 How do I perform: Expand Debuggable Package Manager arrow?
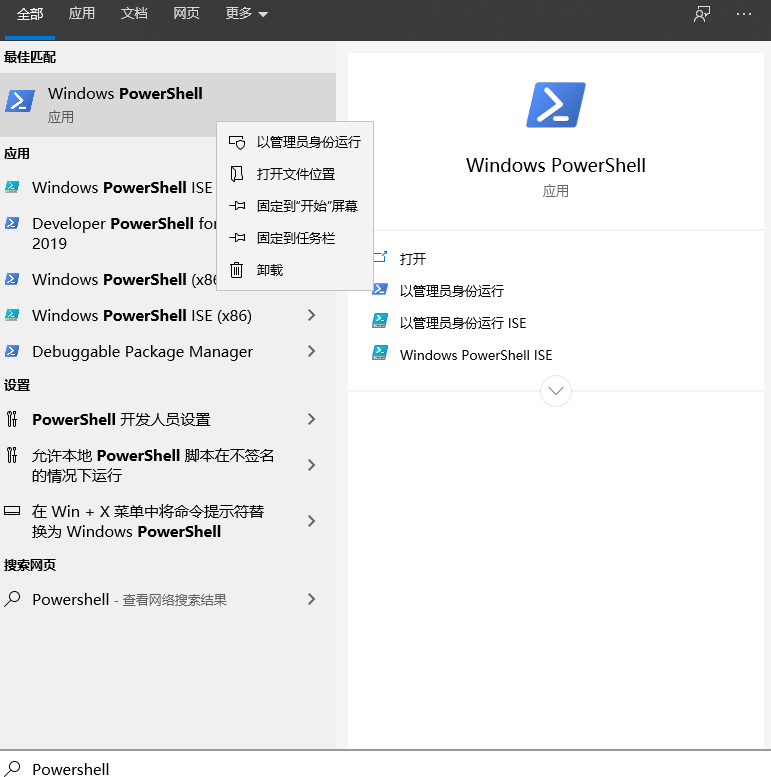311,351
